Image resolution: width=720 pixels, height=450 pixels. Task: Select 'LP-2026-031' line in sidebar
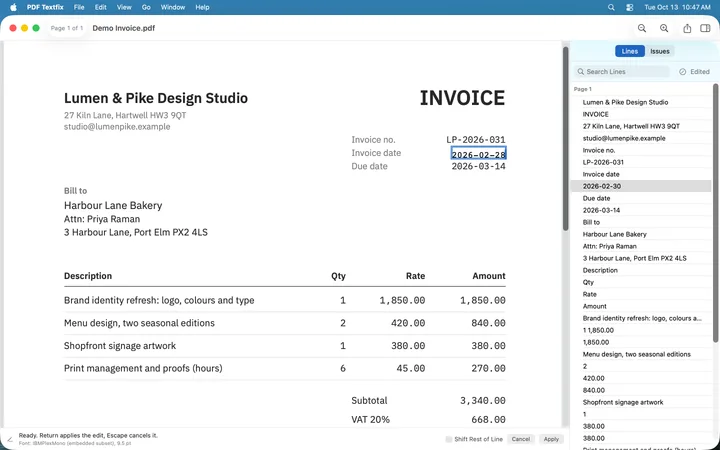point(641,162)
